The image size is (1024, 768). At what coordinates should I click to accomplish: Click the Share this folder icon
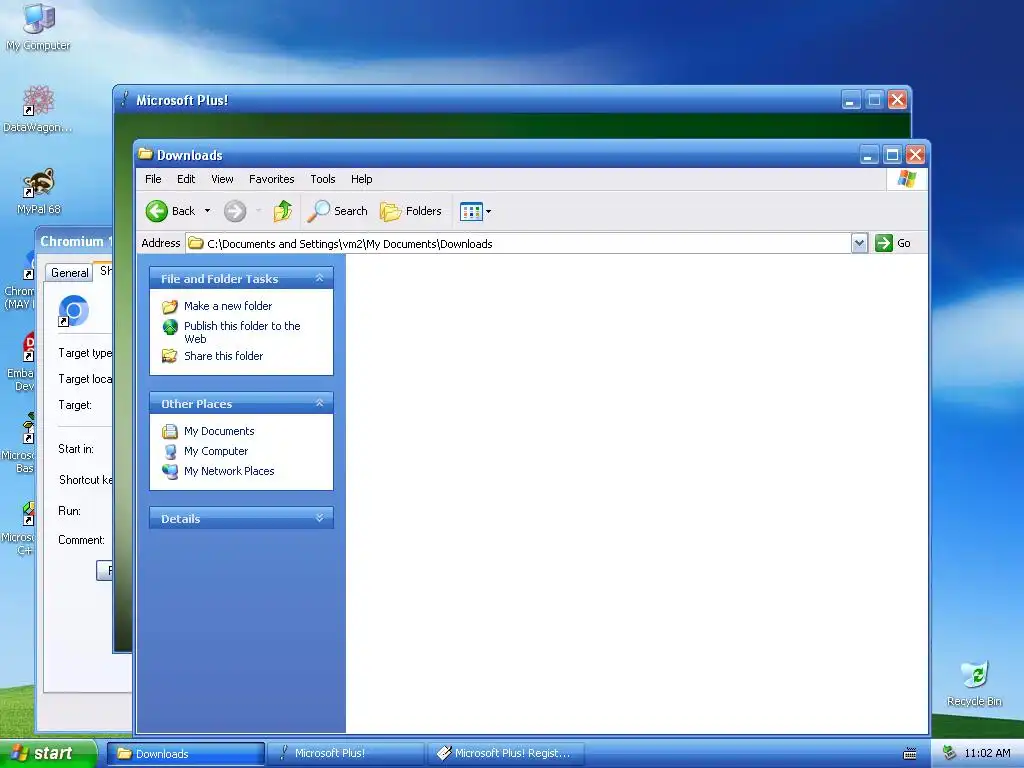(170, 356)
